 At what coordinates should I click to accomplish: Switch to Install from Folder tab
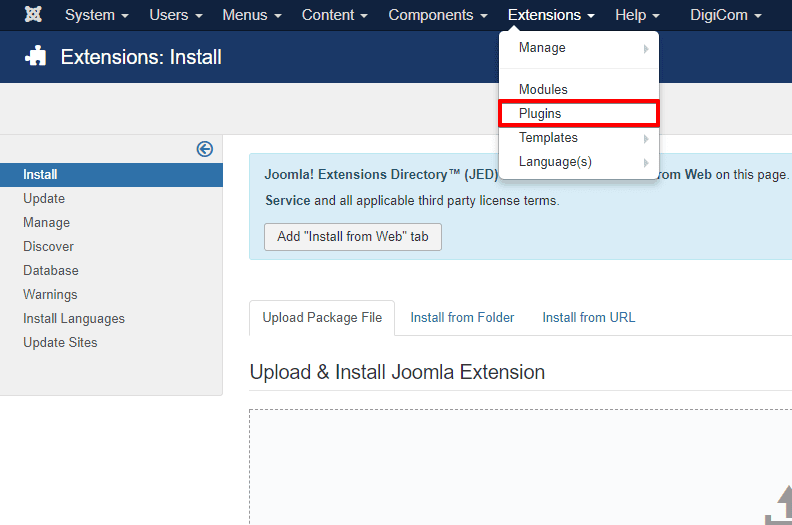click(462, 317)
